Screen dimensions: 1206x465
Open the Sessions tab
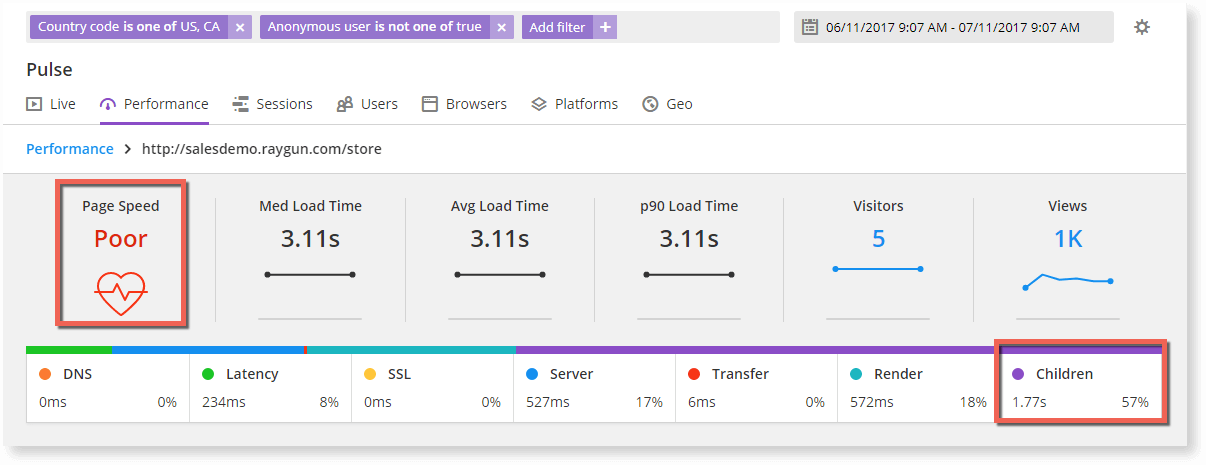(x=272, y=104)
